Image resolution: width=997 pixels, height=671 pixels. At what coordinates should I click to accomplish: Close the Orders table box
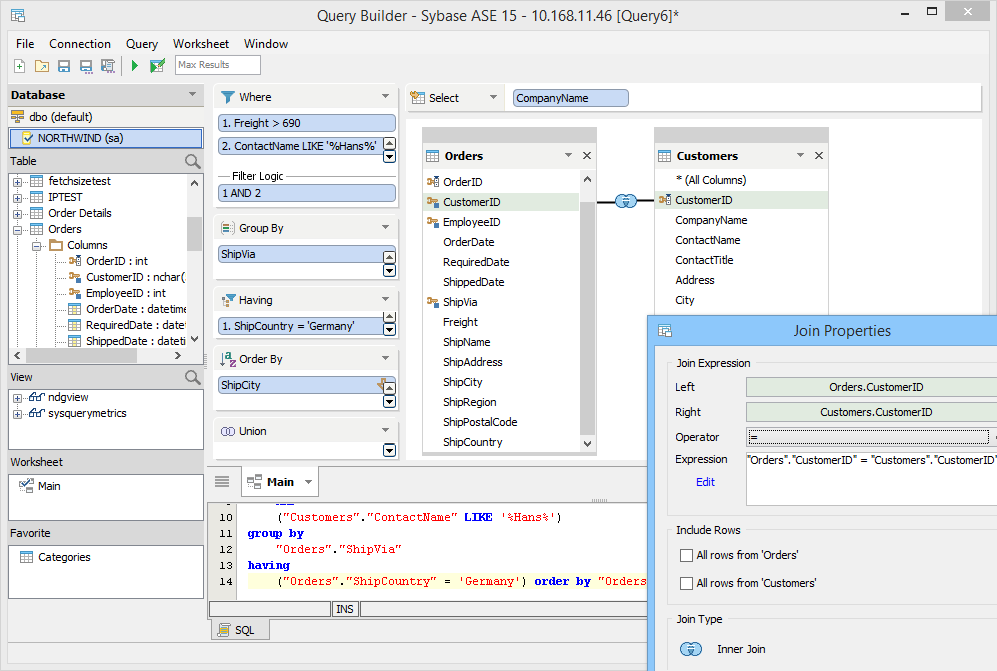click(587, 156)
